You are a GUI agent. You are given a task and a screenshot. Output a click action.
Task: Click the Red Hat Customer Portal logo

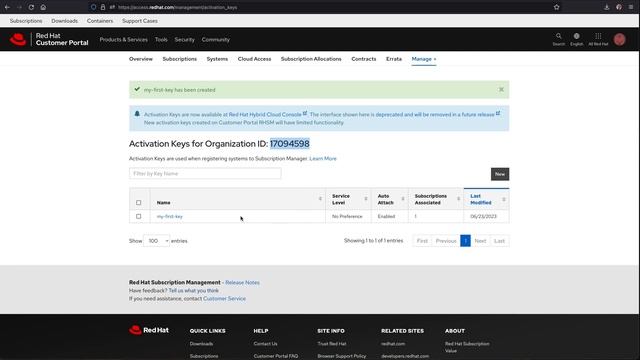[49, 39]
